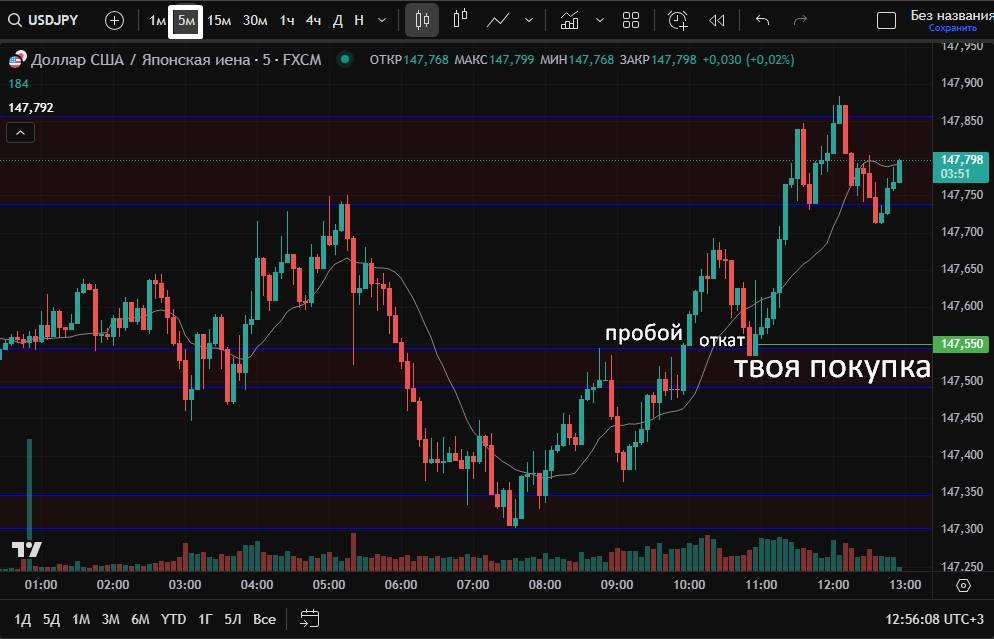994x639 pixels.
Task: Toggle the layout checkbox near Без названия
Action: [886, 21]
